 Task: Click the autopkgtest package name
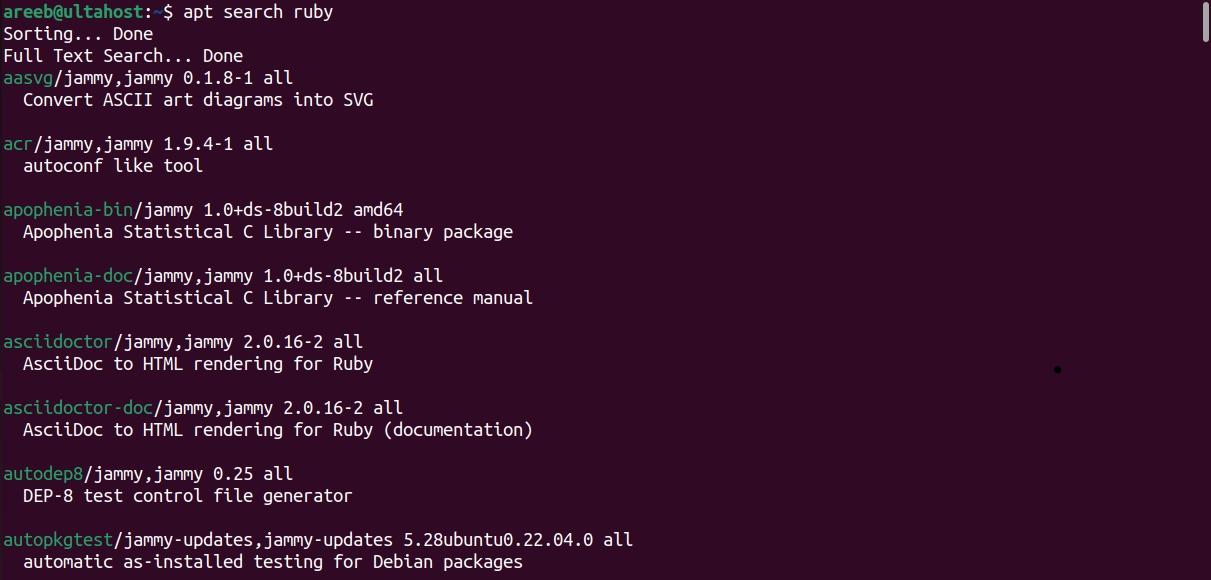pos(58,540)
